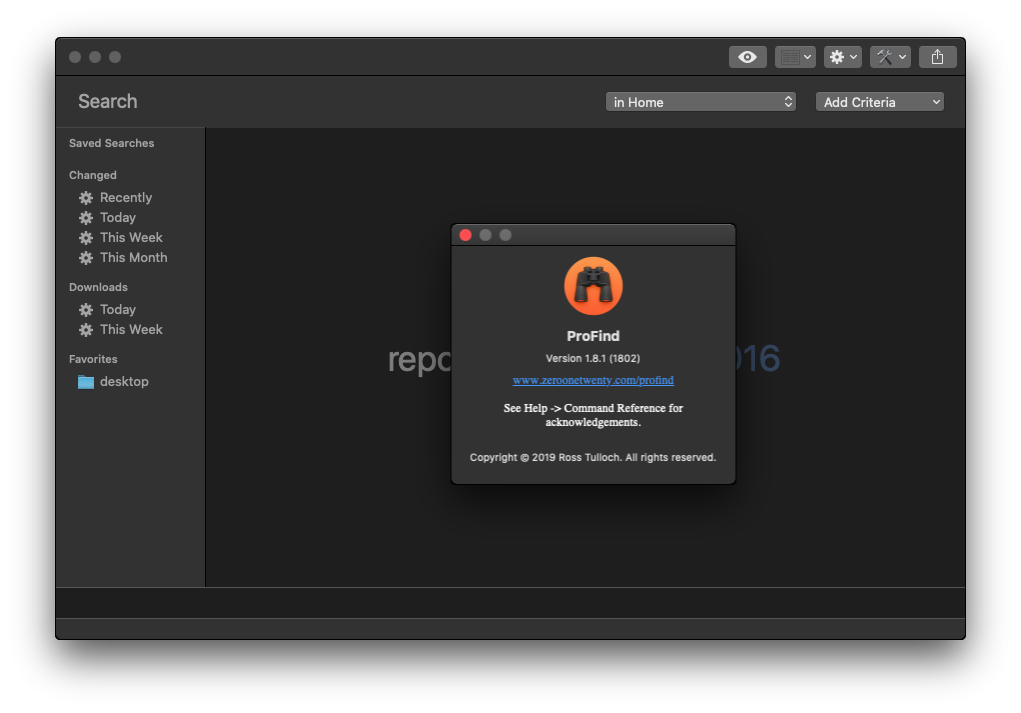Screen dimensions: 1021x713
Task: Click the desktop folder icon
Action: coord(86,382)
